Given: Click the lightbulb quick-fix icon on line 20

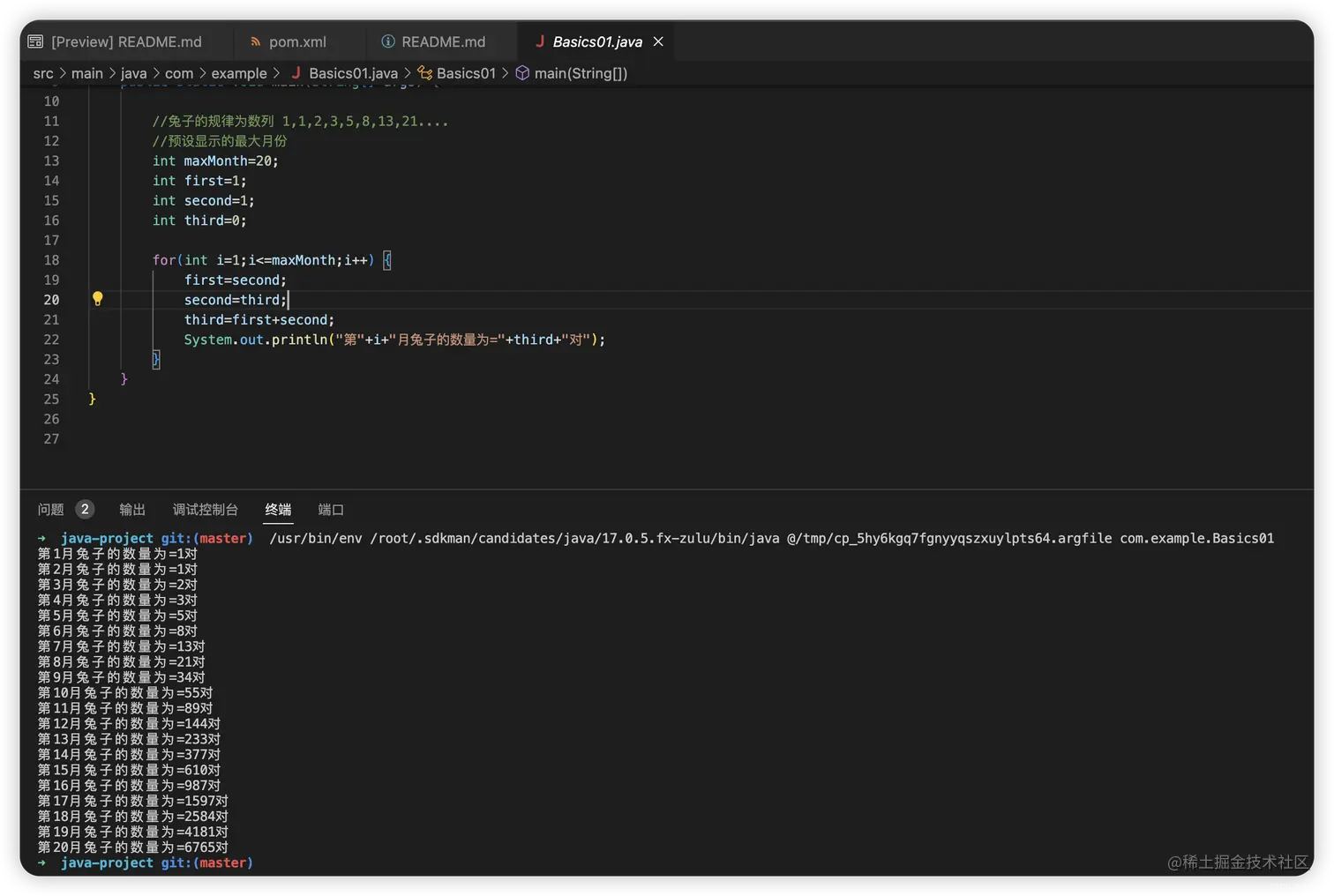Looking at the screenshot, I should point(98,299).
